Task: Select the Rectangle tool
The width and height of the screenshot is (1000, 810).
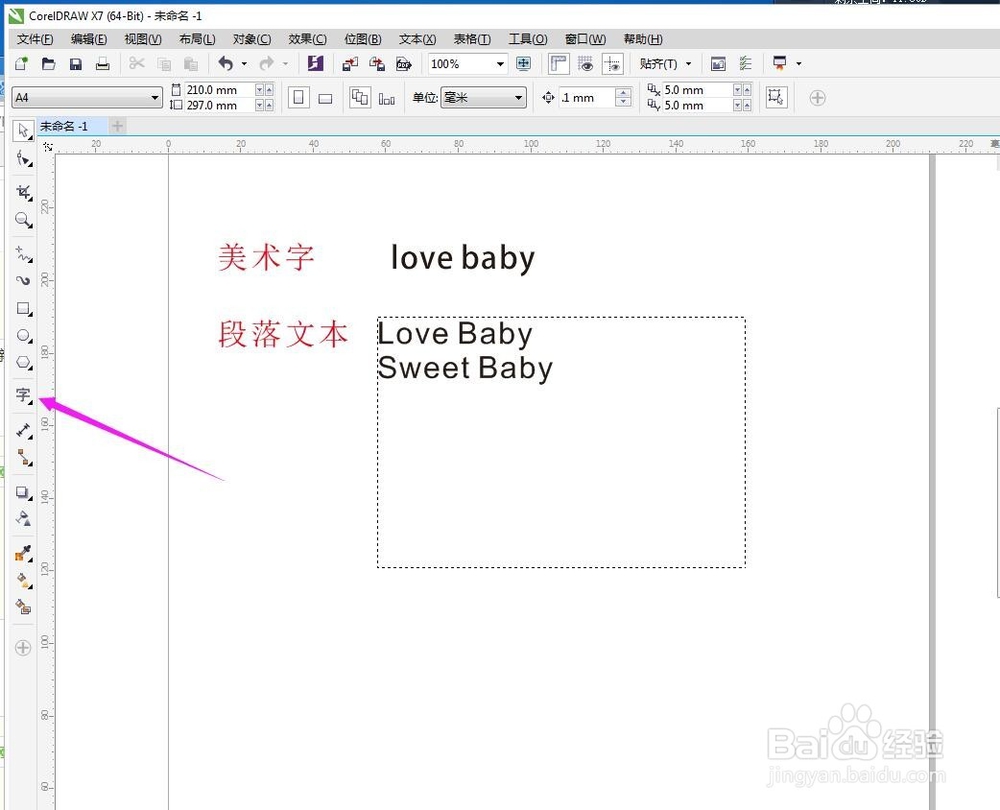Action: tap(24, 309)
